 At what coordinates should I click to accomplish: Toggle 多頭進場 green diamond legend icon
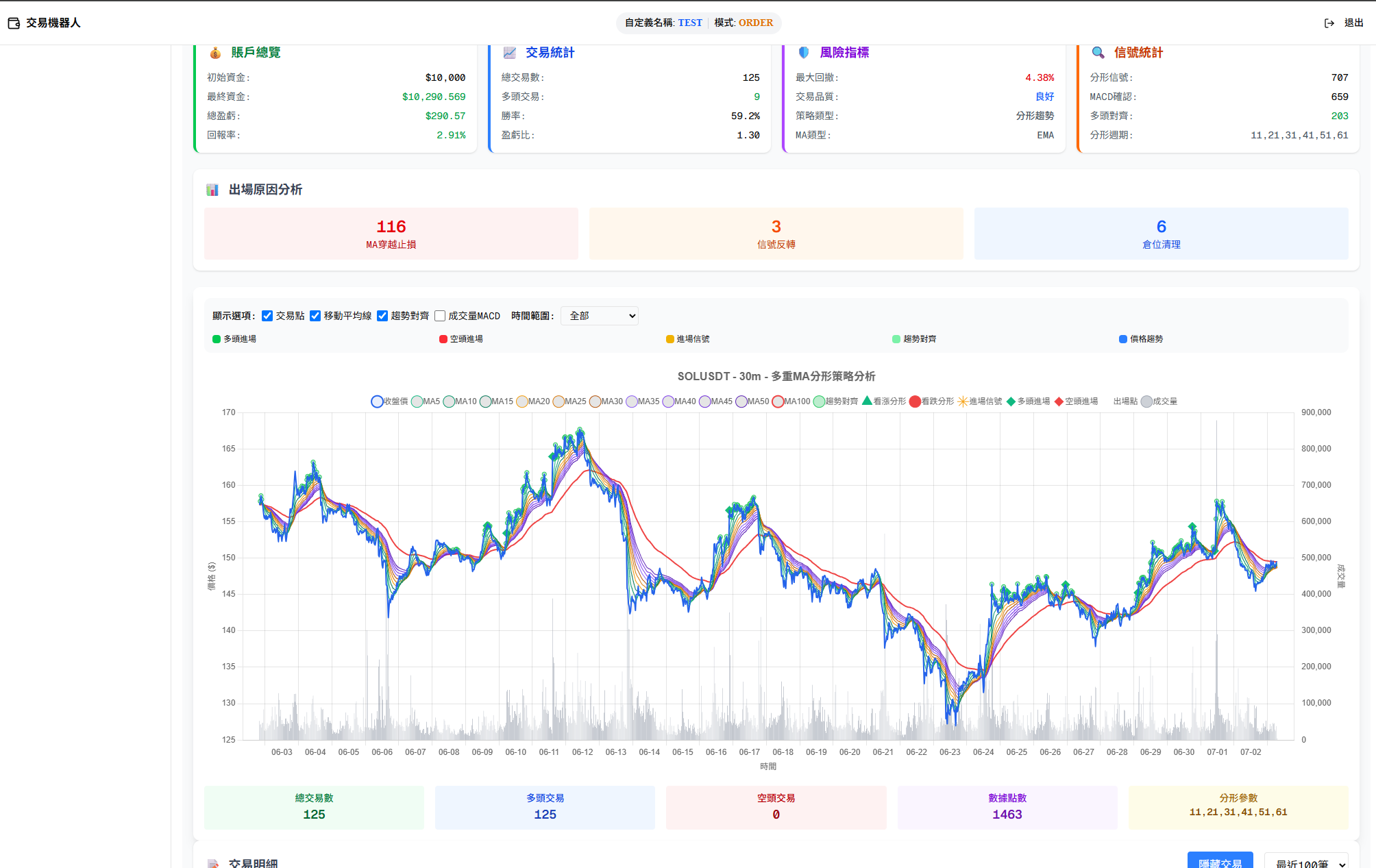[x=1011, y=401]
